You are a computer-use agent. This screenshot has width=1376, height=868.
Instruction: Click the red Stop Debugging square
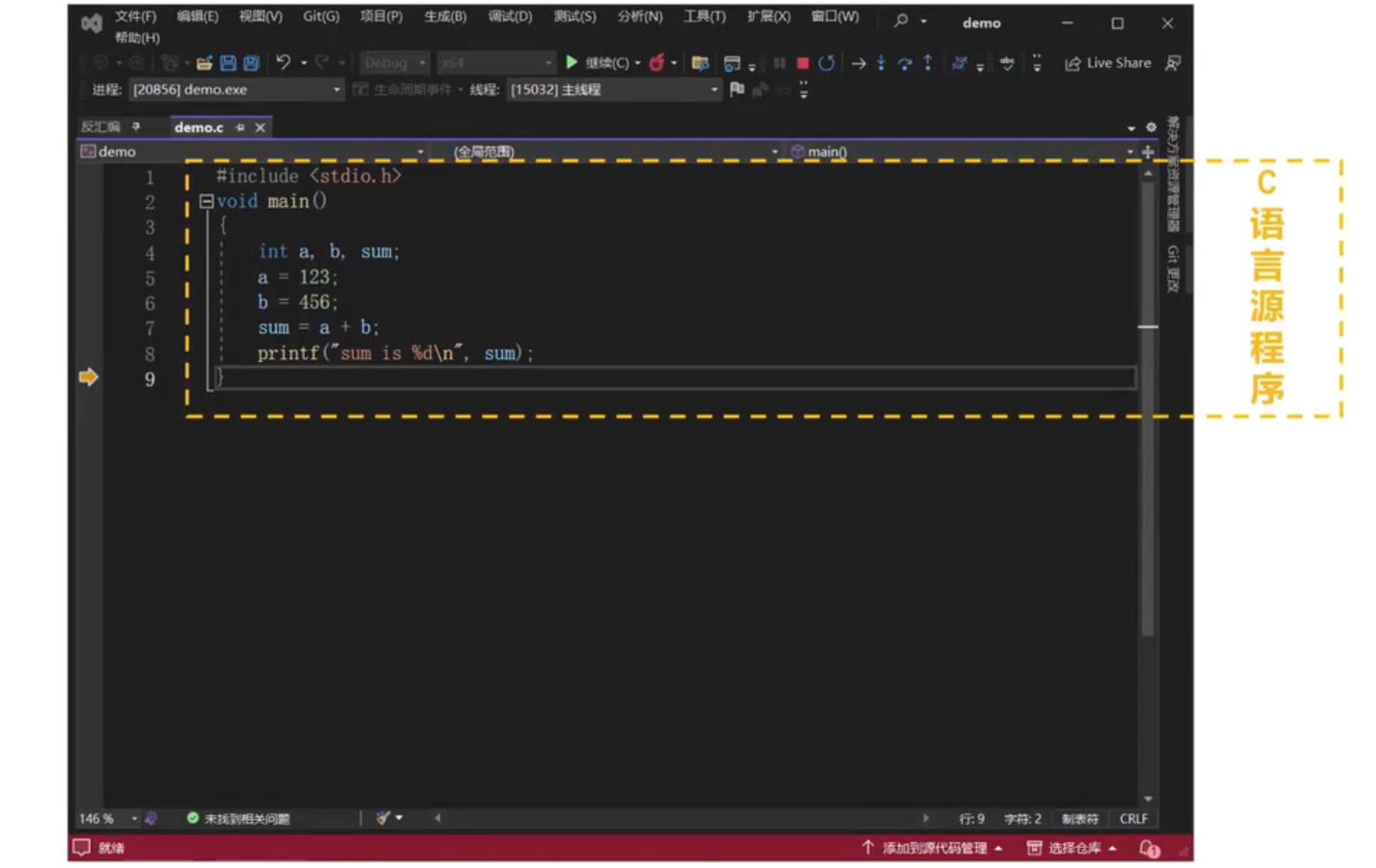pos(803,63)
